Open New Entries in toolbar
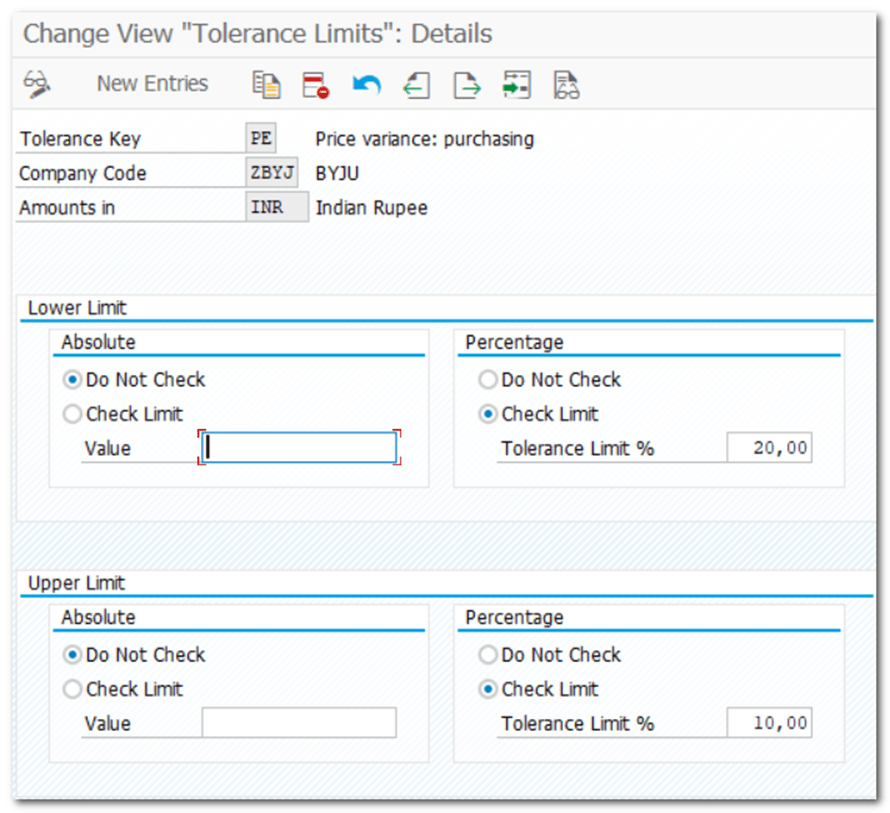The image size is (890, 813). tap(152, 84)
